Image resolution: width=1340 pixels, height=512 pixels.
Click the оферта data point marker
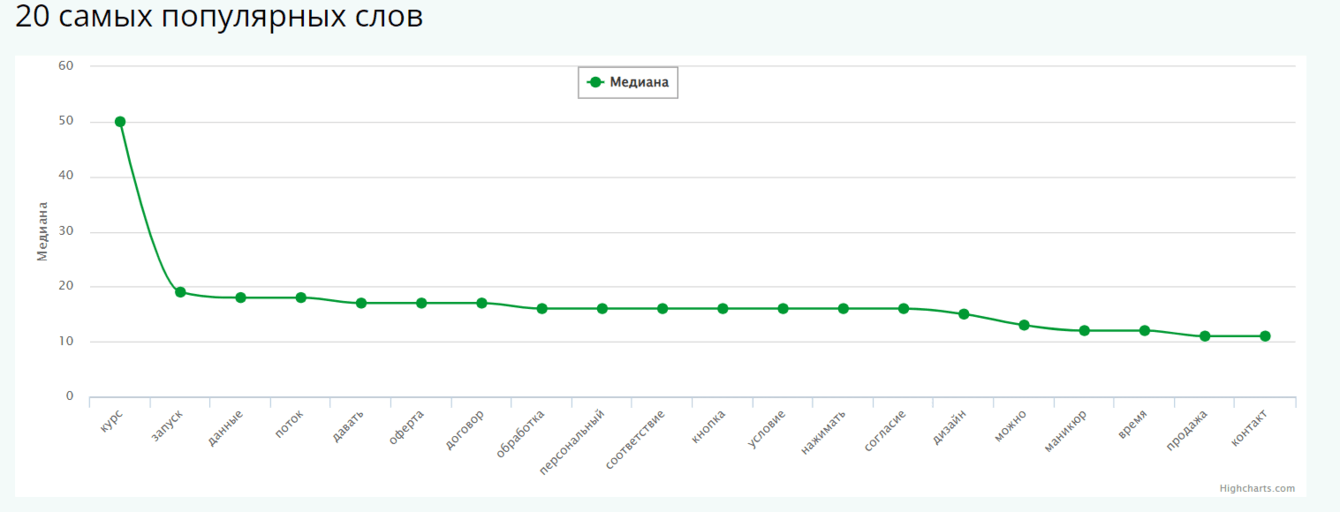click(421, 303)
